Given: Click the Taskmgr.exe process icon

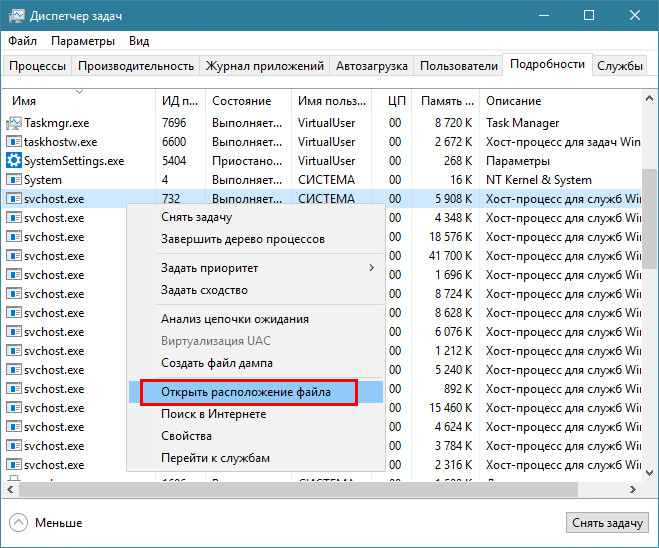Looking at the screenshot, I should [x=14, y=123].
